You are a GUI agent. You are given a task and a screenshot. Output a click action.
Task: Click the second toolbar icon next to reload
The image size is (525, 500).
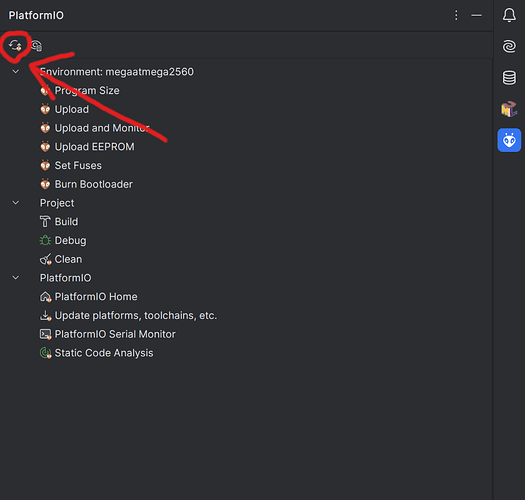tap(36, 46)
